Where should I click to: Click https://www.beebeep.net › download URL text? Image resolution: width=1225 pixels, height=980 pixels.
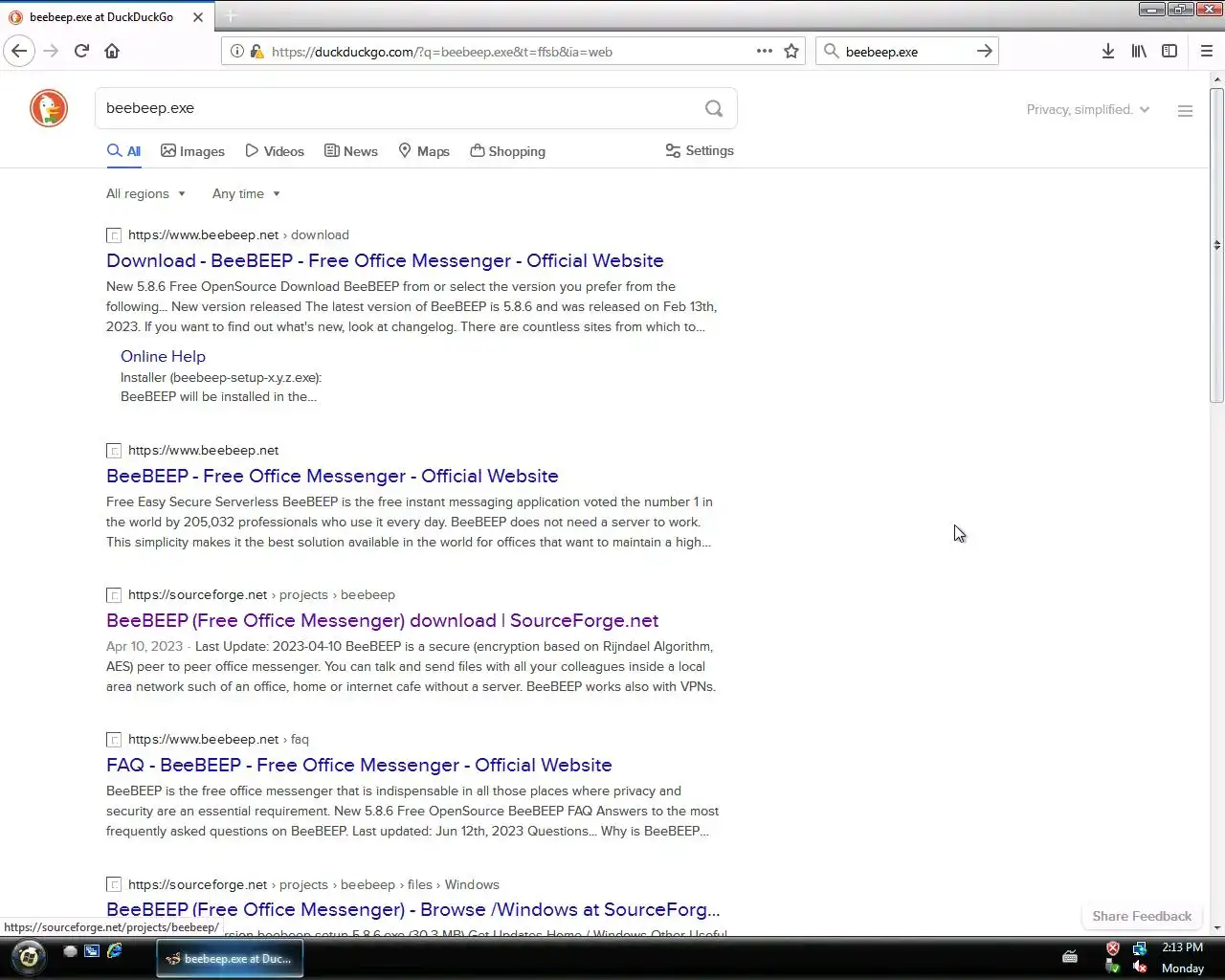click(238, 234)
